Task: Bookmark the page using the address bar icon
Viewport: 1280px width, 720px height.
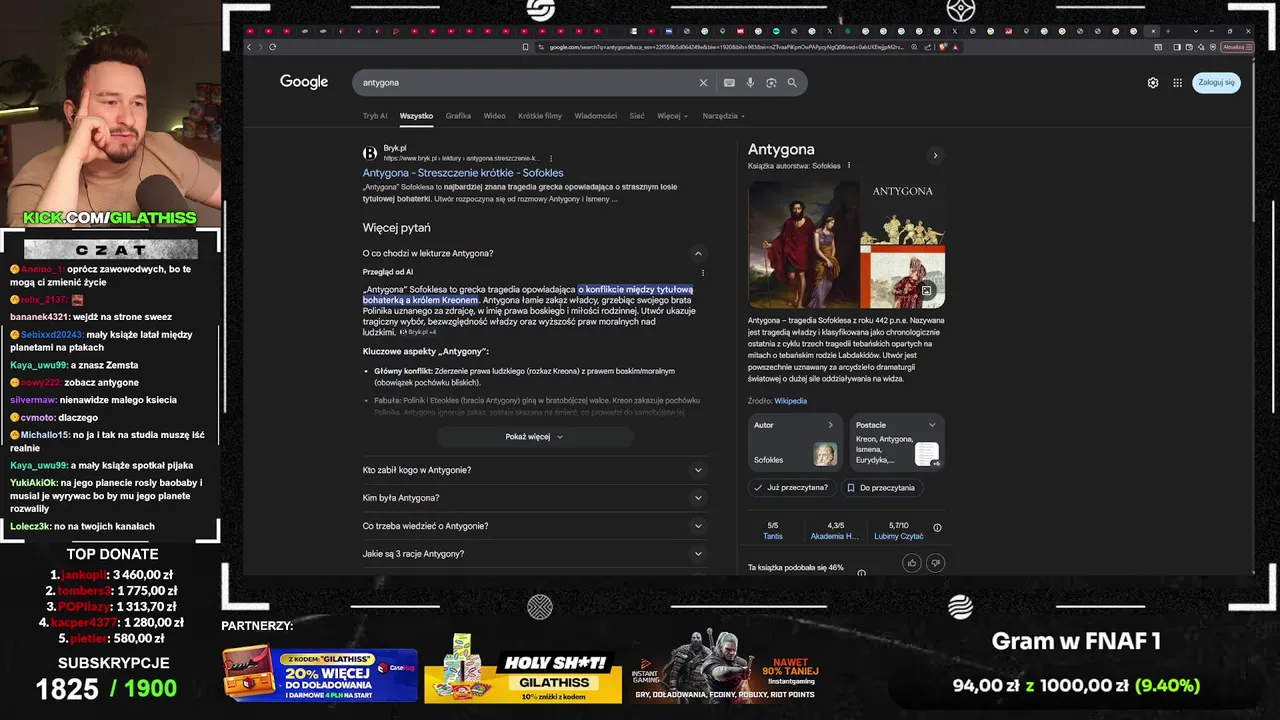Action: click(x=526, y=47)
